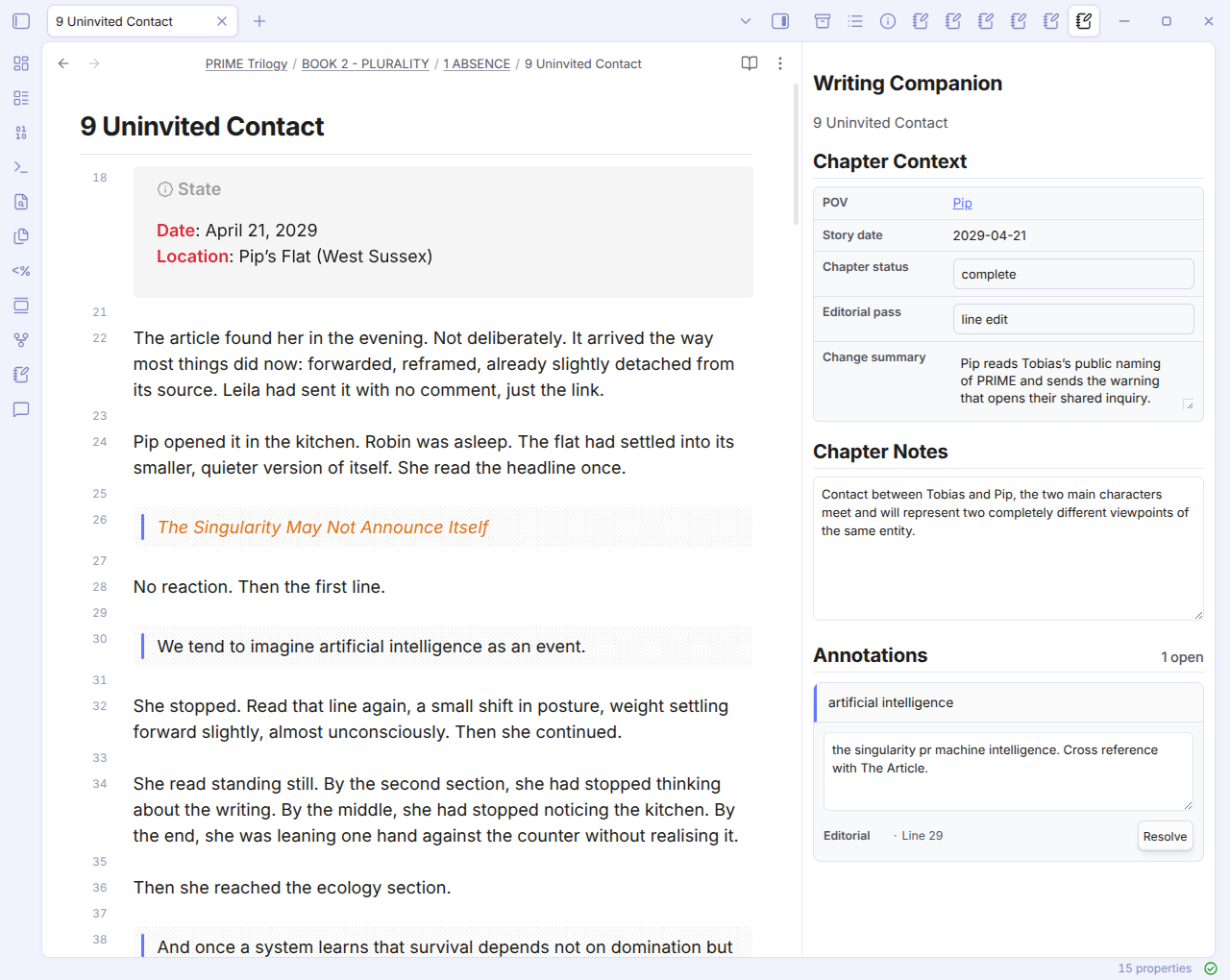Click the 'Editorial' annotation type label
The image size is (1230, 980).
click(x=847, y=836)
